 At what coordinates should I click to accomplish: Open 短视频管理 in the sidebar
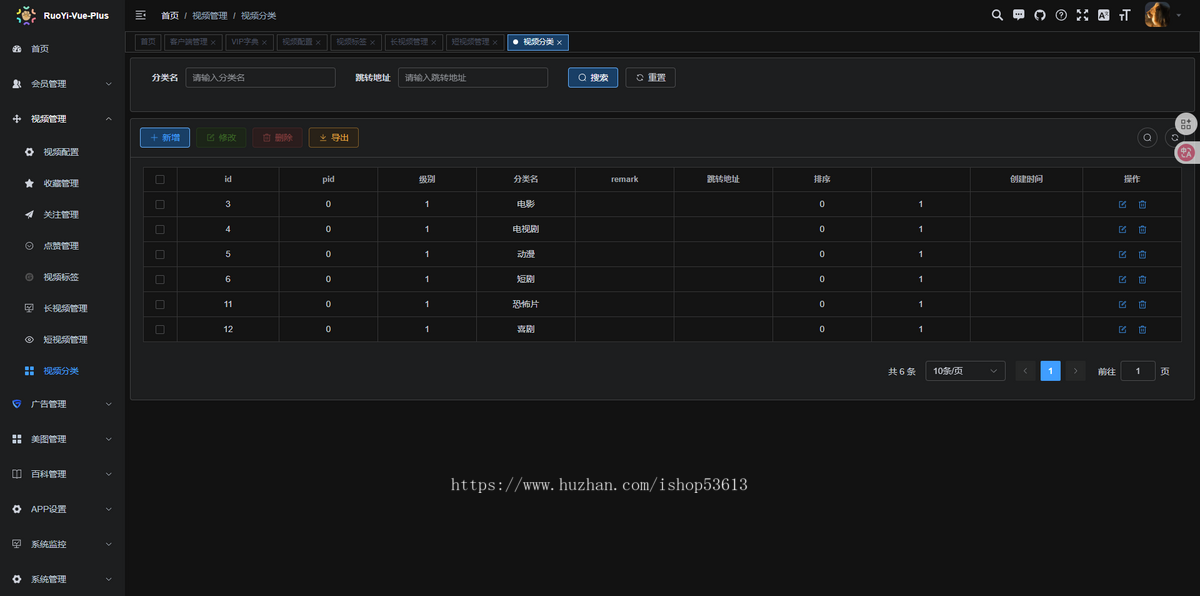point(62,339)
